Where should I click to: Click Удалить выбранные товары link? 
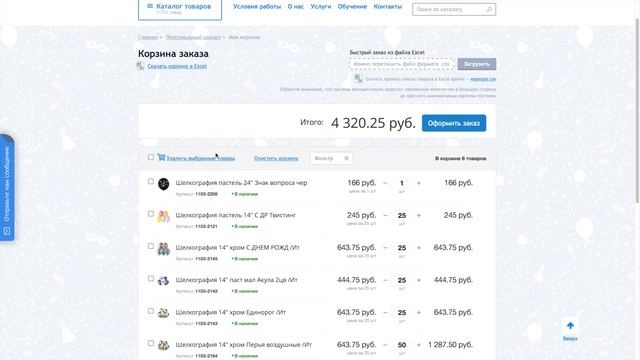pyautogui.click(x=200, y=158)
